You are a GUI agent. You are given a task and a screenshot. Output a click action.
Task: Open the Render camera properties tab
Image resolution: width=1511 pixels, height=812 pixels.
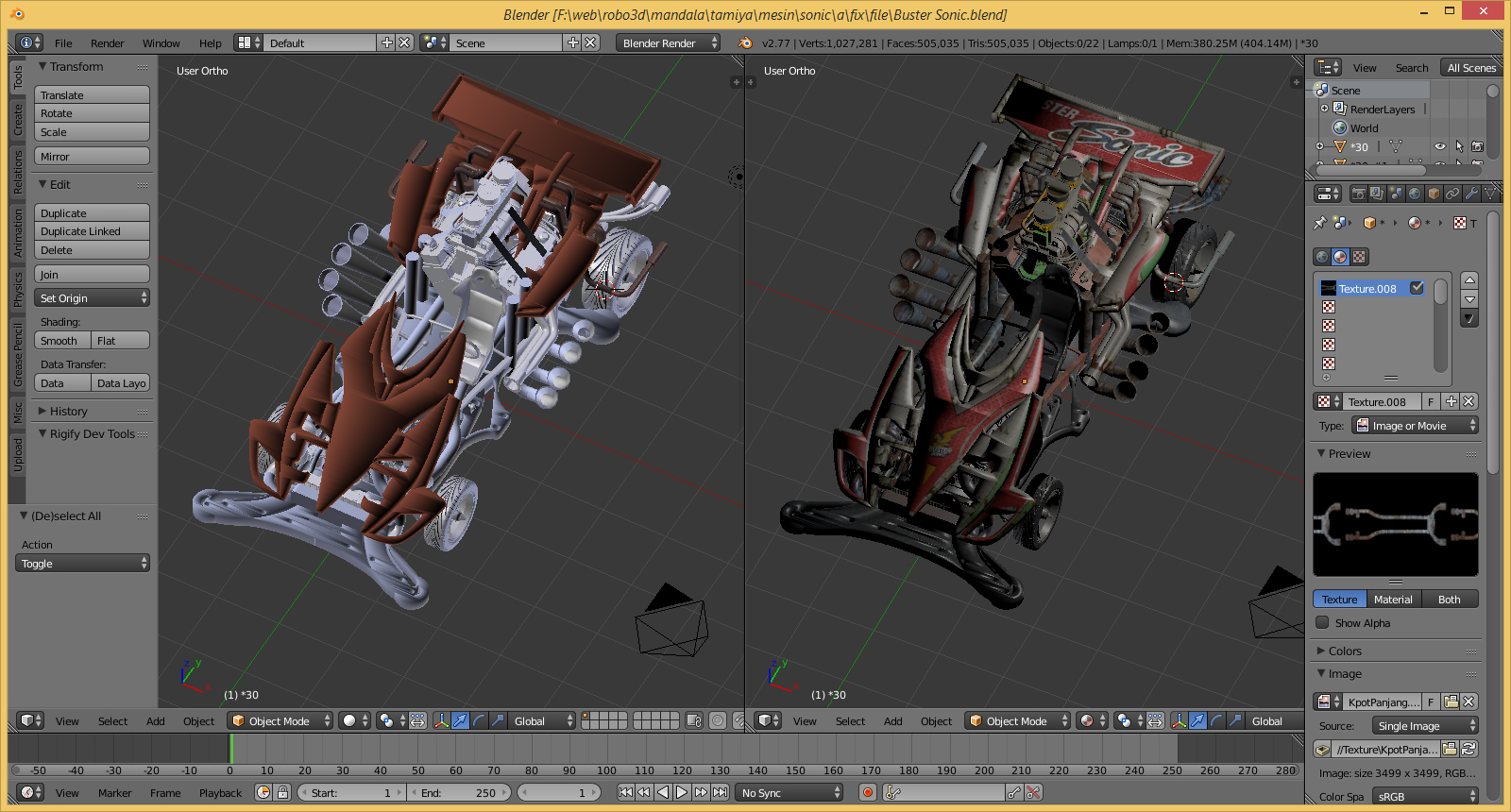[x=1358, y=194]
